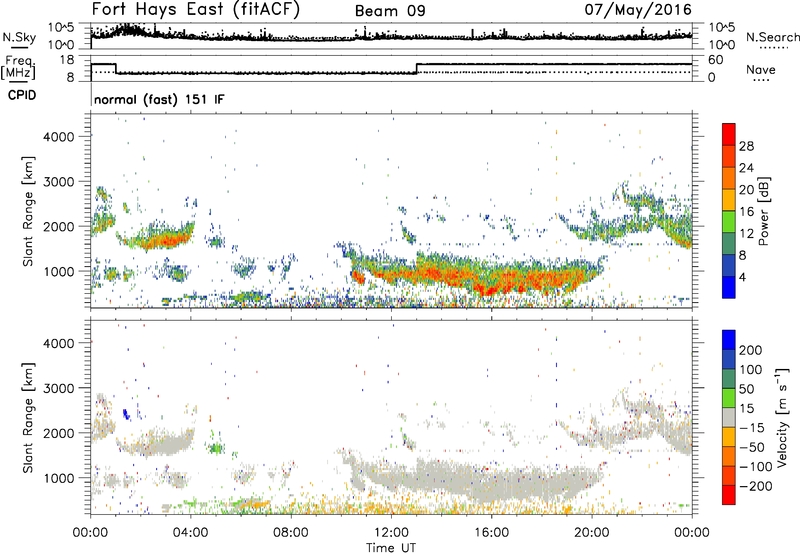Click the '1000' tick in velocity panel
The width and height of the screenshot is (800, 554).
tap(58, 478)
